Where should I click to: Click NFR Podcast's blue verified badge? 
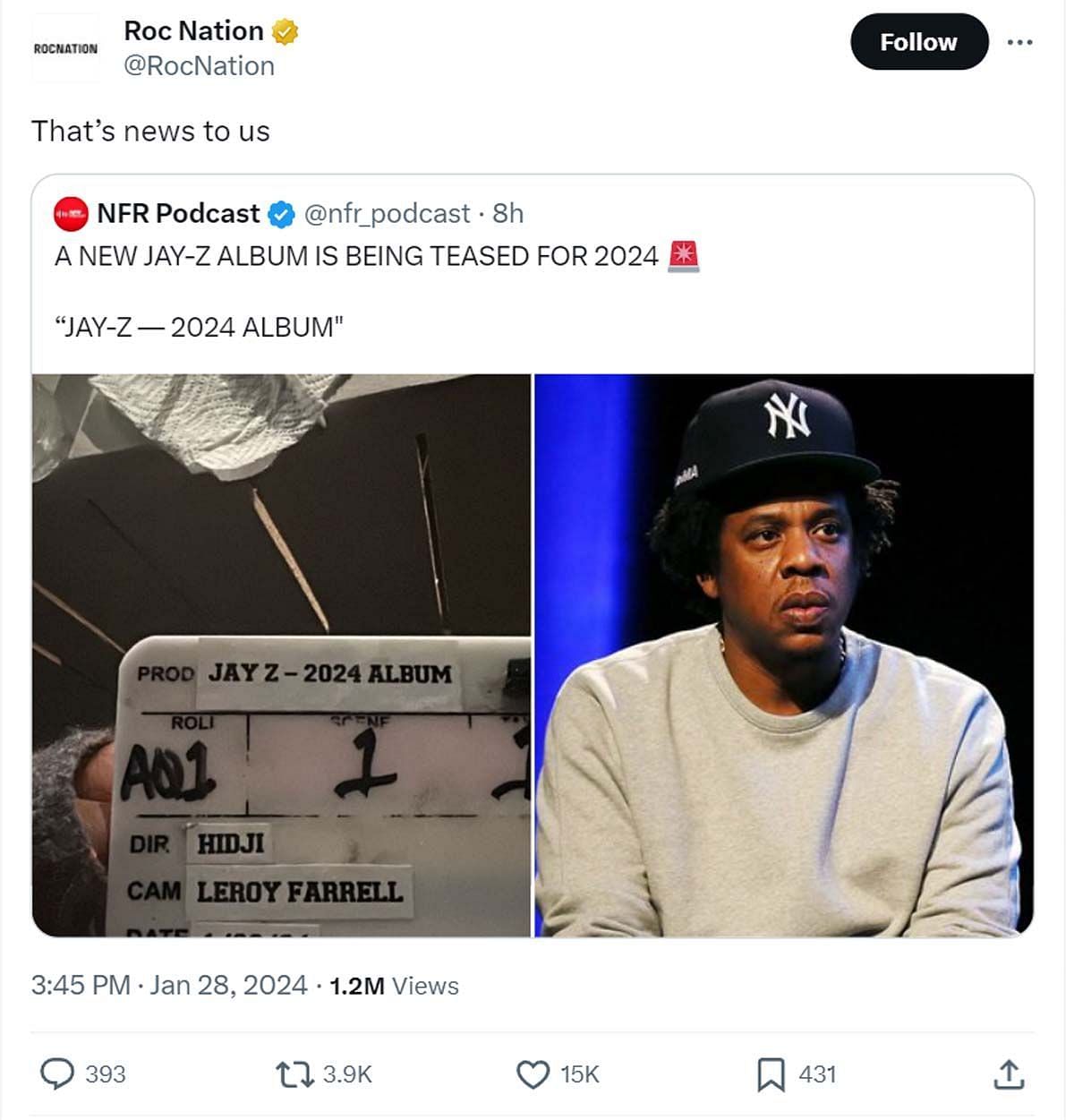[281, 214]
